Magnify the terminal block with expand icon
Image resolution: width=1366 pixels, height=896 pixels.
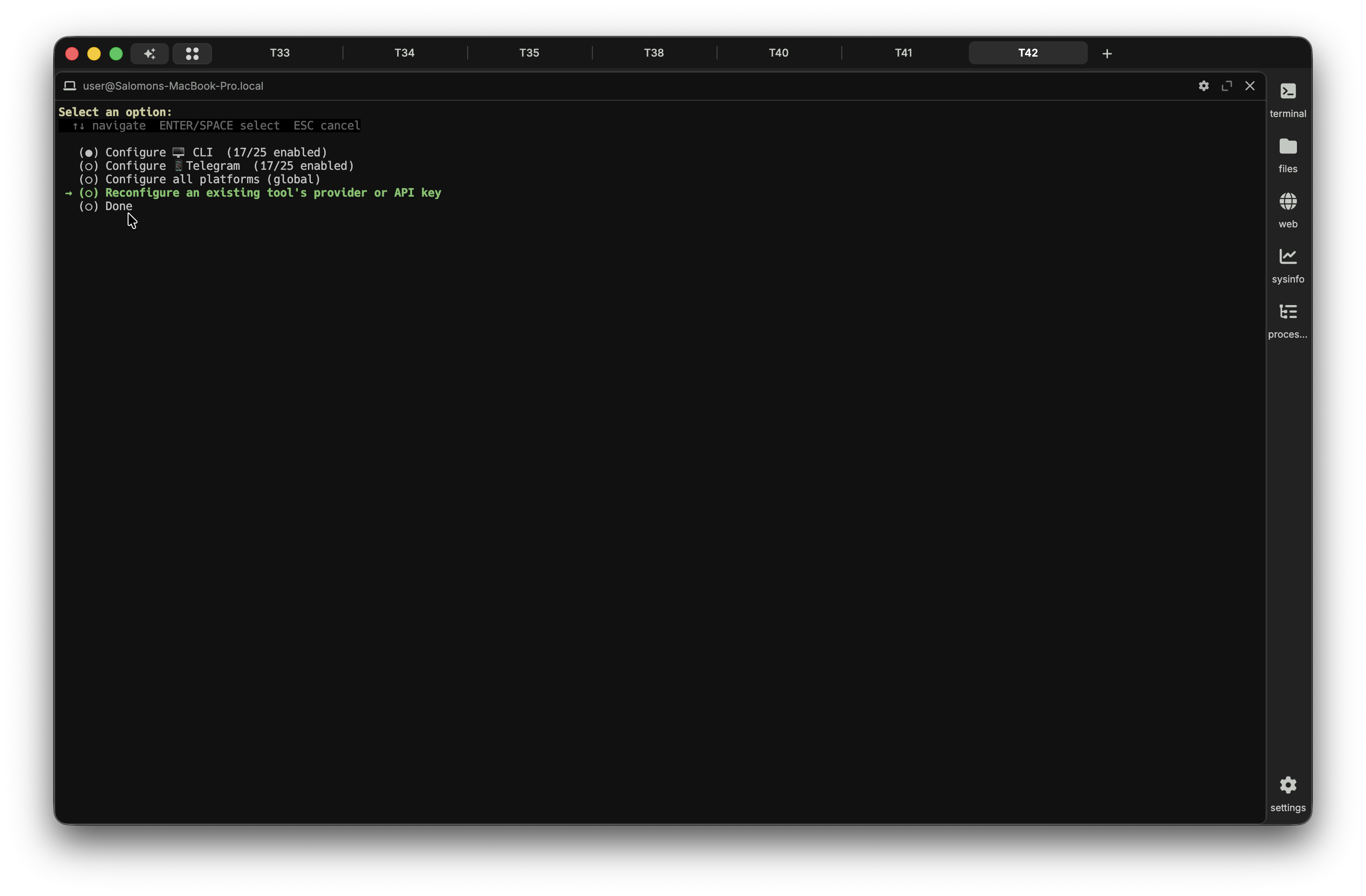(1226, 85)
